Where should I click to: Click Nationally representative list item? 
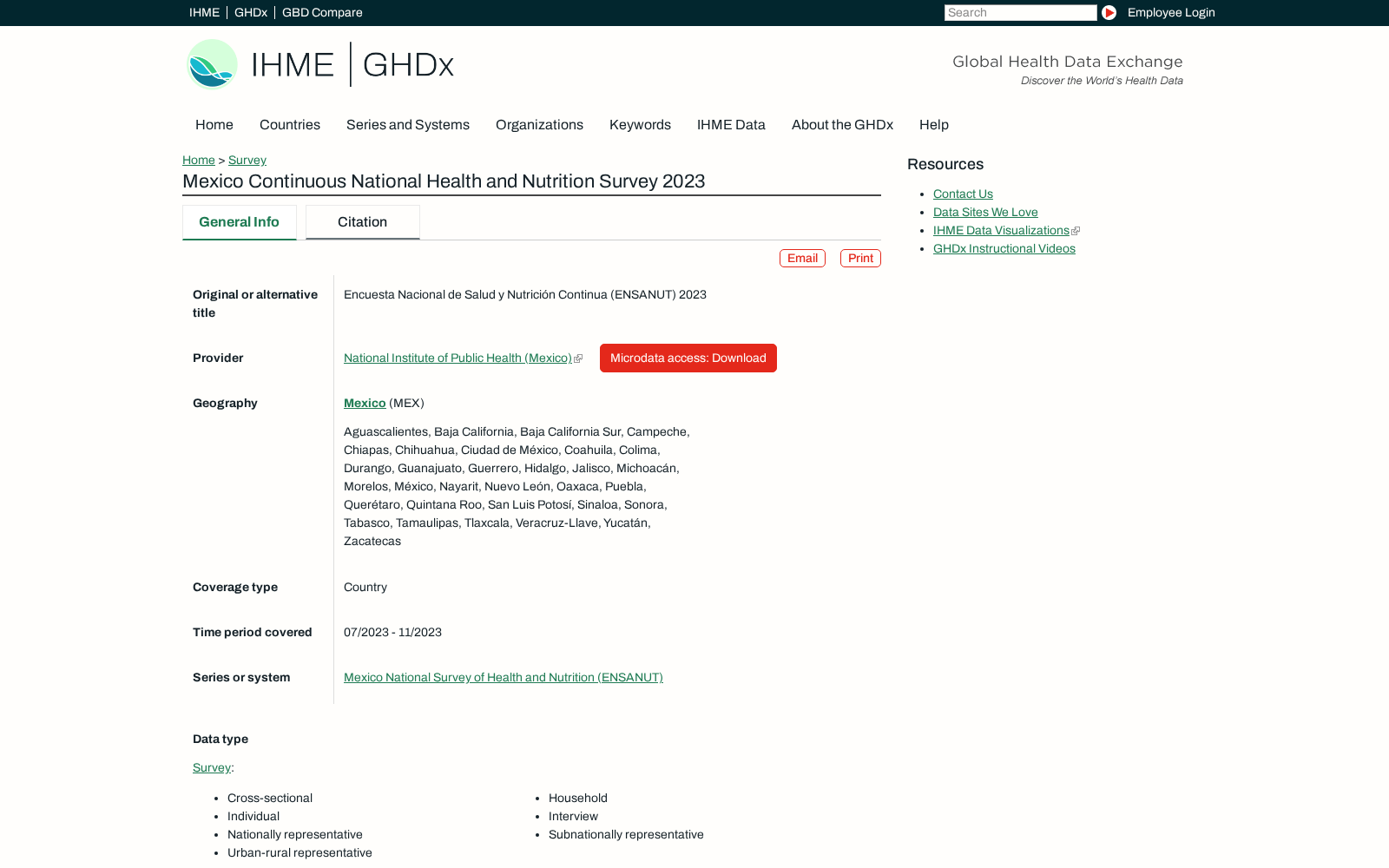coord(295,834)
